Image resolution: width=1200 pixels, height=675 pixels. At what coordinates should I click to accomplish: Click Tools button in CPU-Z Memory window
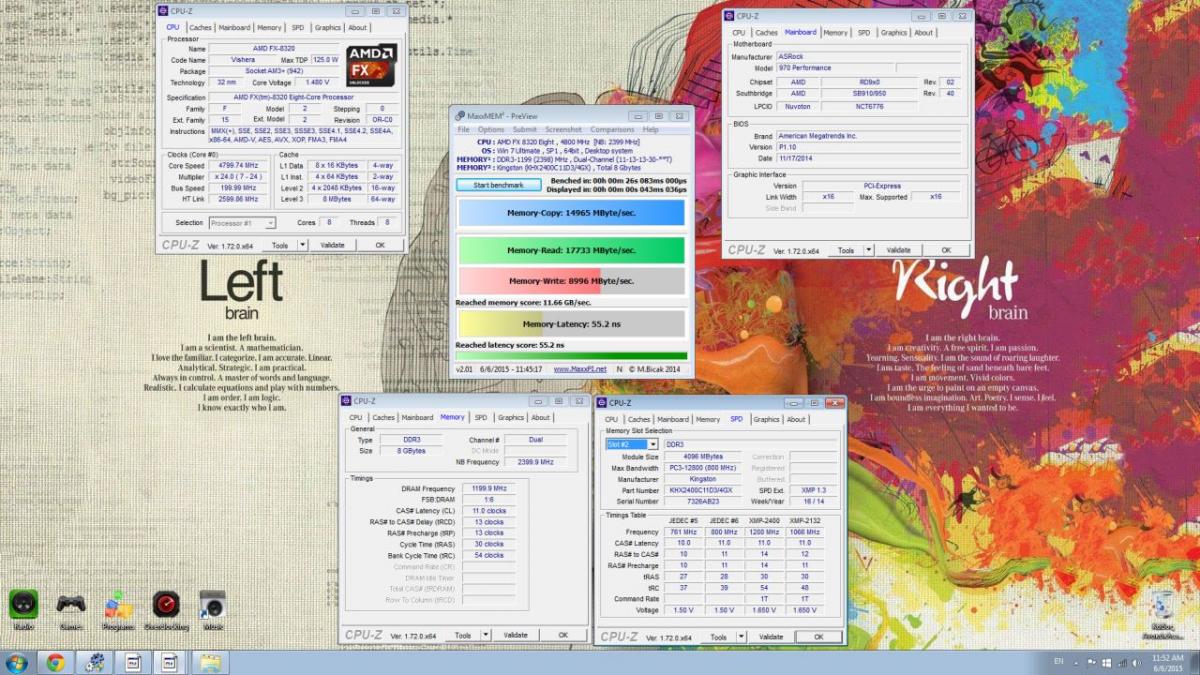pyautogui.click(x=463, y=635)
